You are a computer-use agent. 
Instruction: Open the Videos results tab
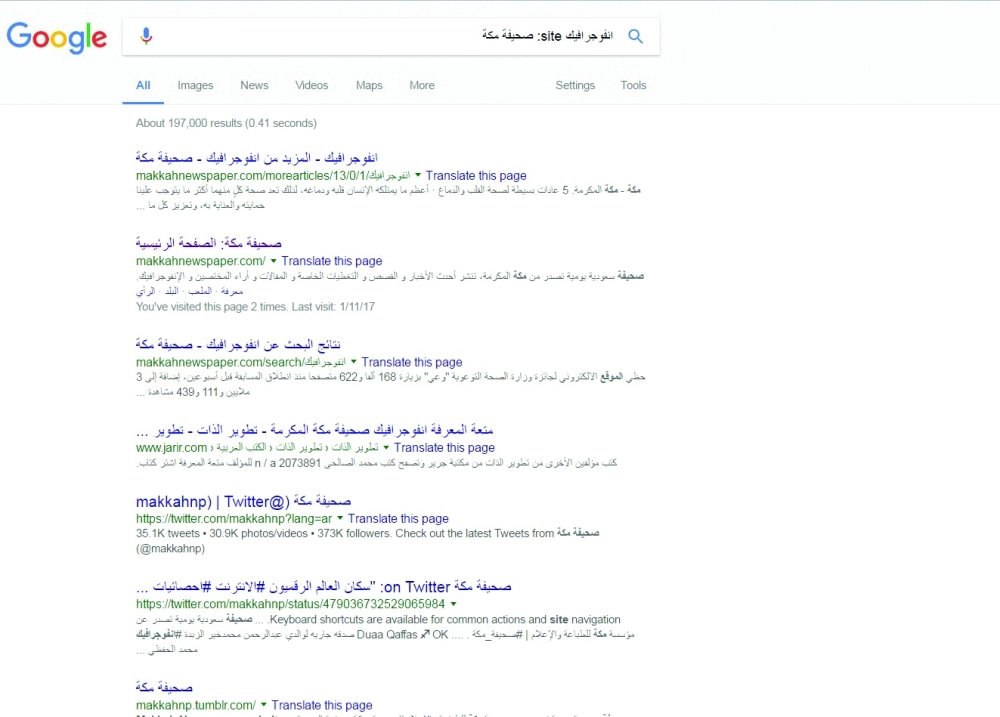click(x=311, y=86)
